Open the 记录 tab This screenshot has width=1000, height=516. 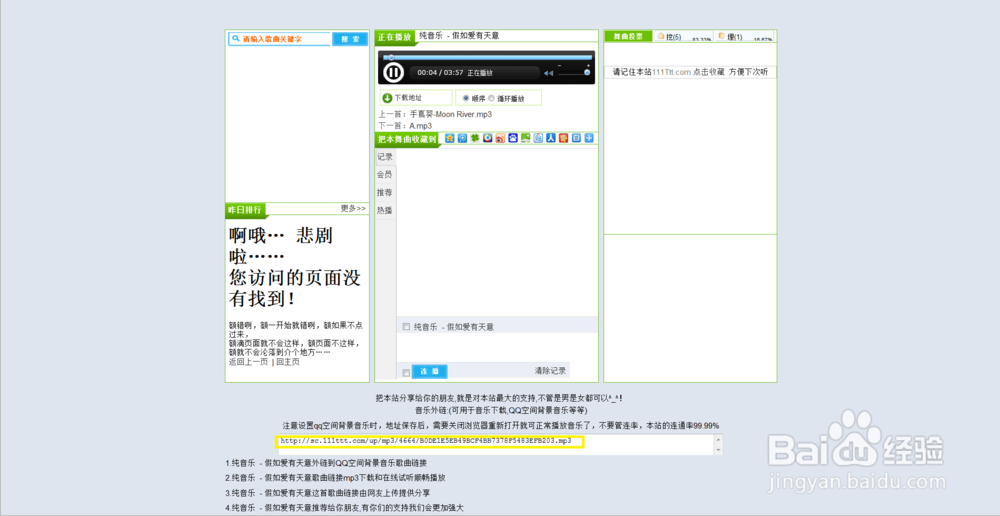point(385,157)
